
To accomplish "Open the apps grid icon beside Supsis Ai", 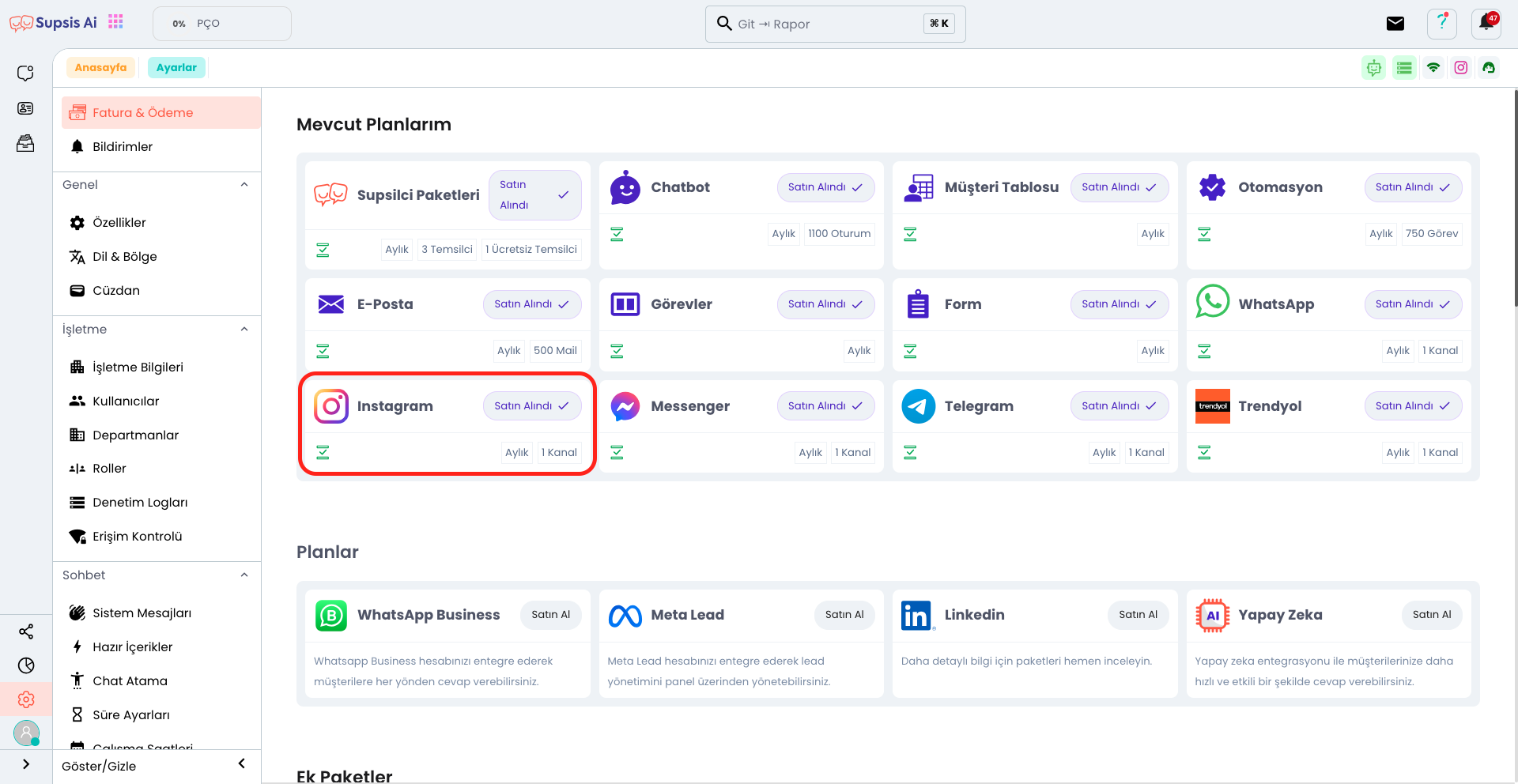I will [116, 22].
